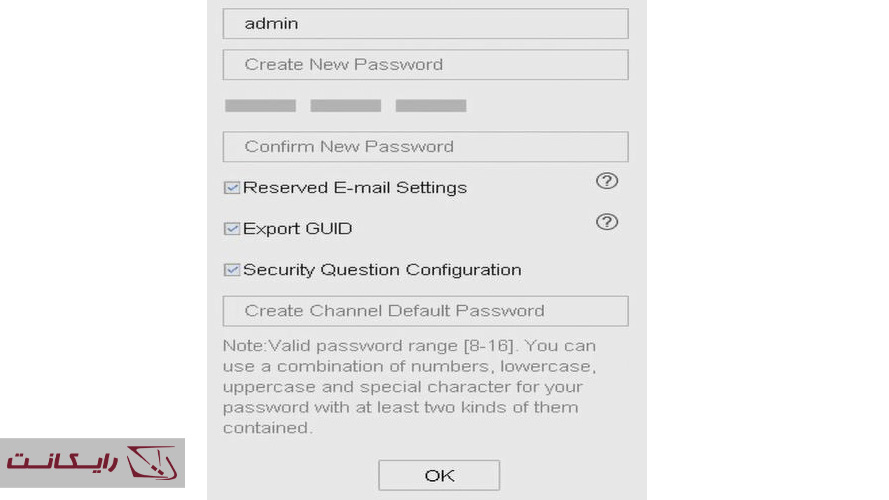Click the third password strength bar

[x=431, y=106]
